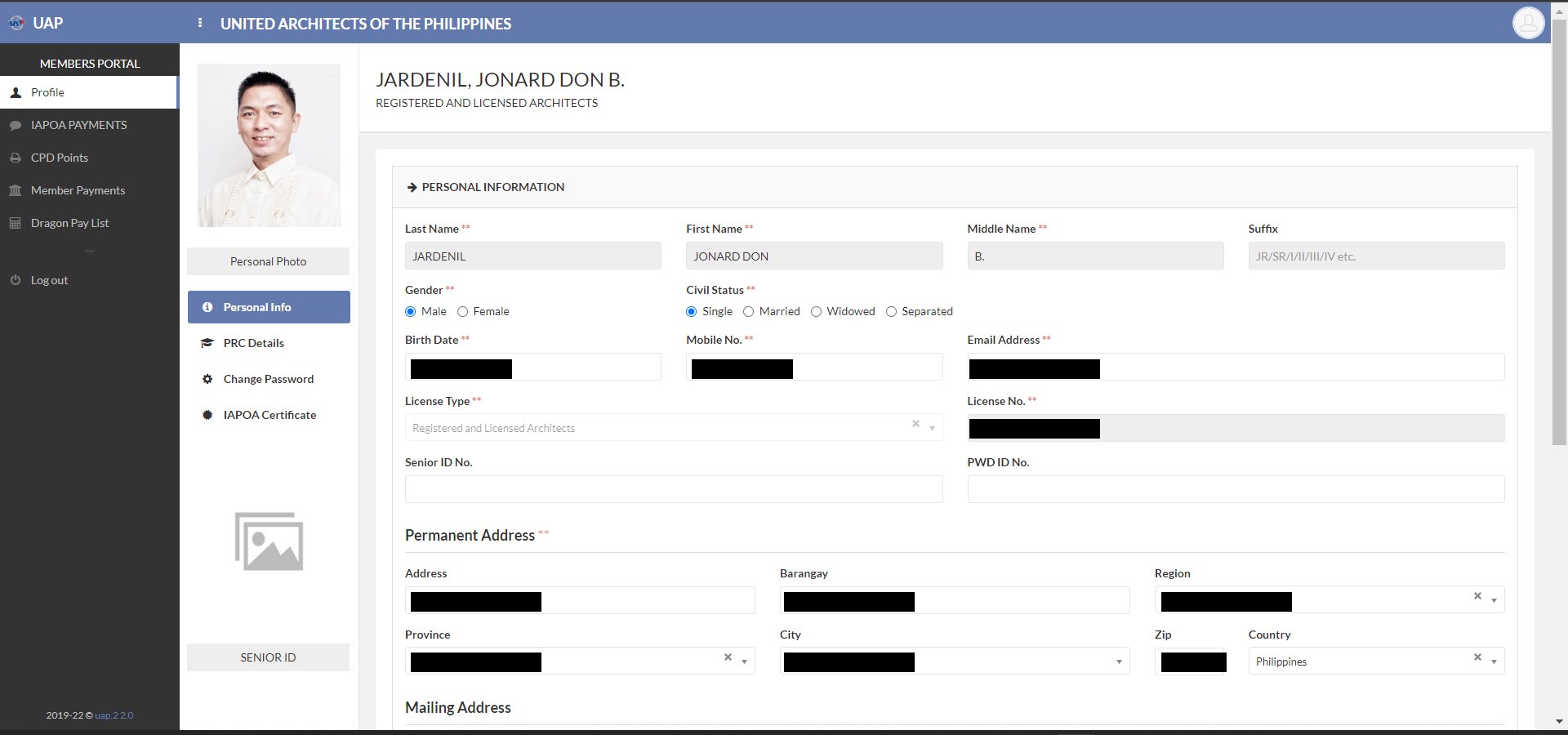Click the Middle Name field showing B.
The width and height of the screenshot is (1568, 735).
[x=1095, y=256]
